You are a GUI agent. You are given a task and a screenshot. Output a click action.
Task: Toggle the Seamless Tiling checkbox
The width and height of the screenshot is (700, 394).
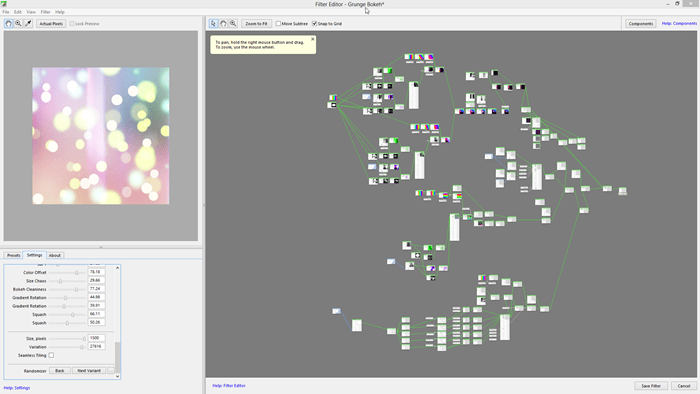click(51, 355)
